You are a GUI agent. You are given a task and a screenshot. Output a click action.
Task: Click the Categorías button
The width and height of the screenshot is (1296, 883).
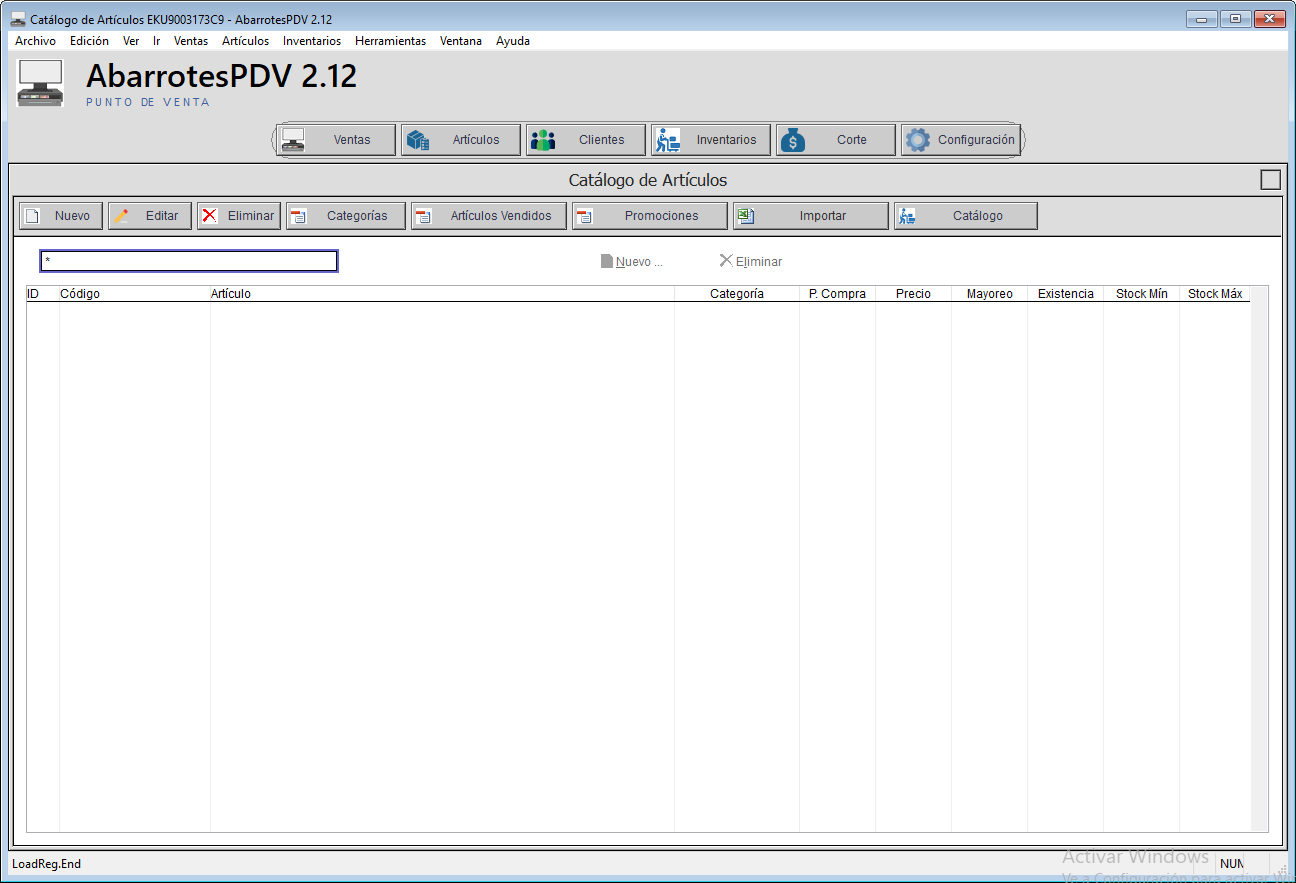coord(346,216)
